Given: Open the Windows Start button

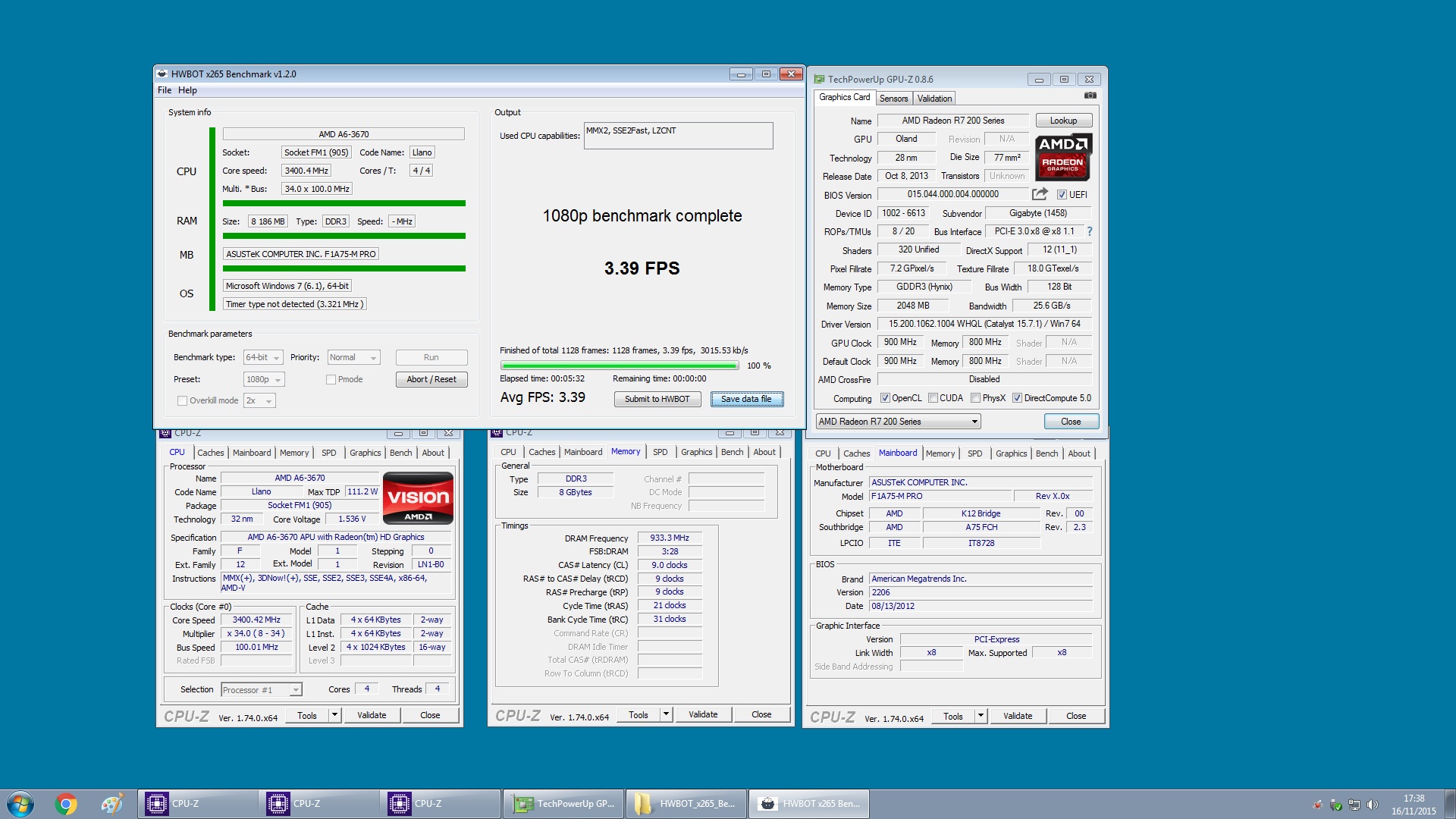Looking at the screenshot, I should pos(20,804).
